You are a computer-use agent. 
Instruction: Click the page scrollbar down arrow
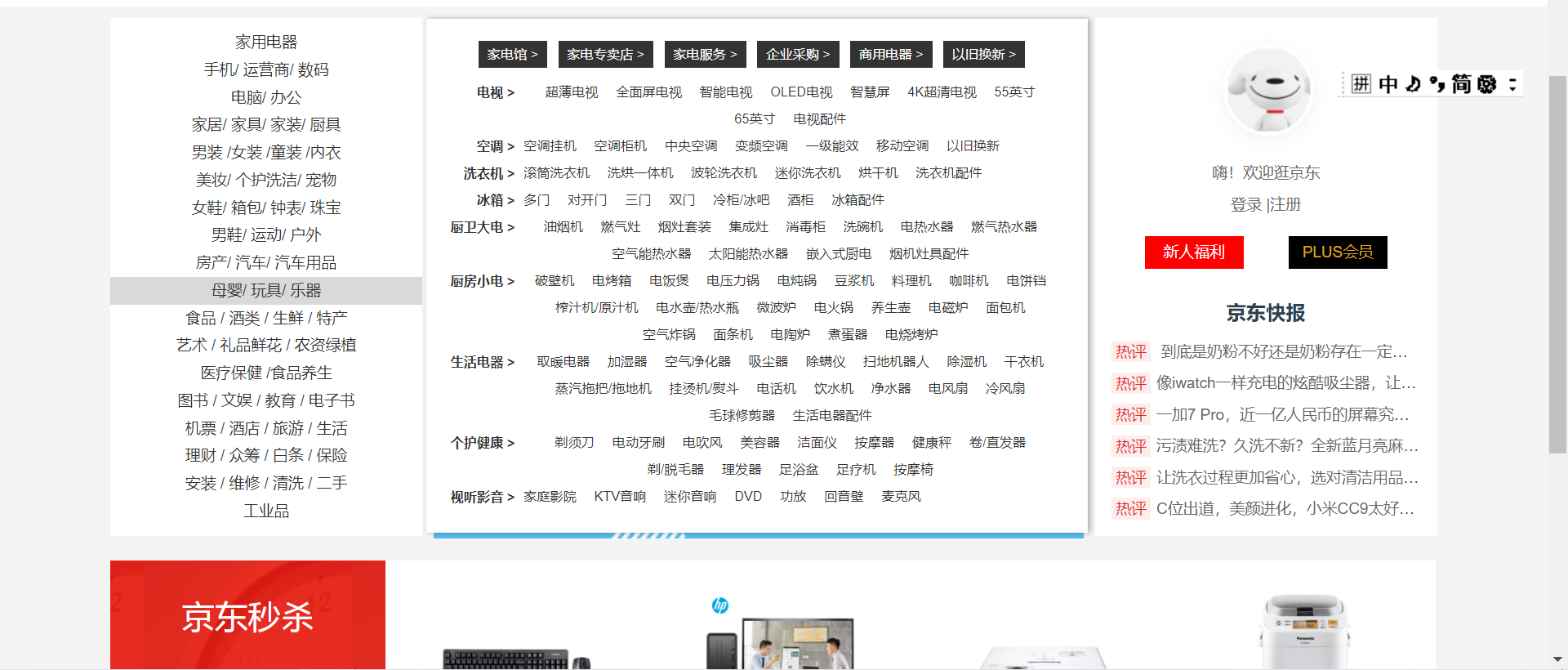[x=1557, y=659]
